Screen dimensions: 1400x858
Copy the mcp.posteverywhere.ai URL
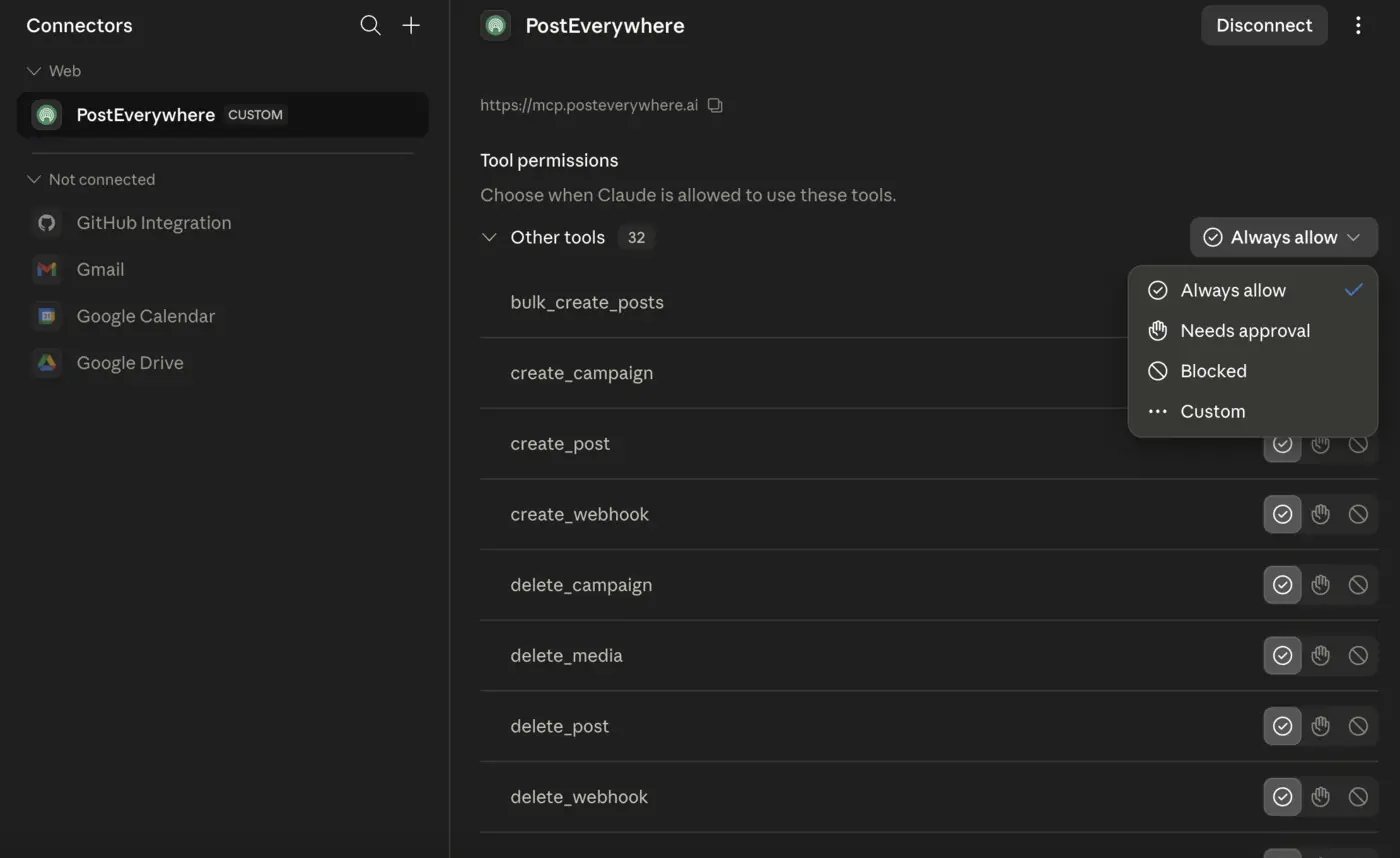pyautogui.click(x=715, y=105)
